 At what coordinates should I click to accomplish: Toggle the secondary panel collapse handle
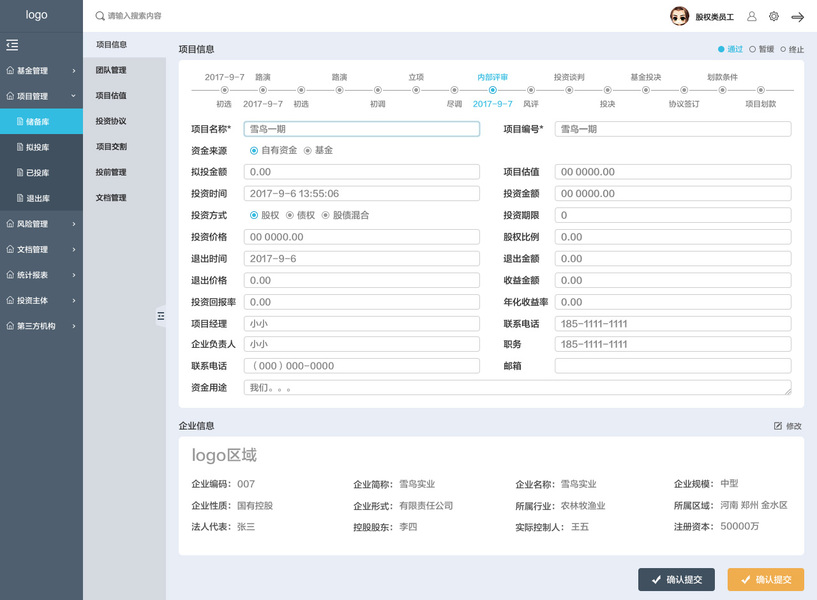[x=160, y=316]
